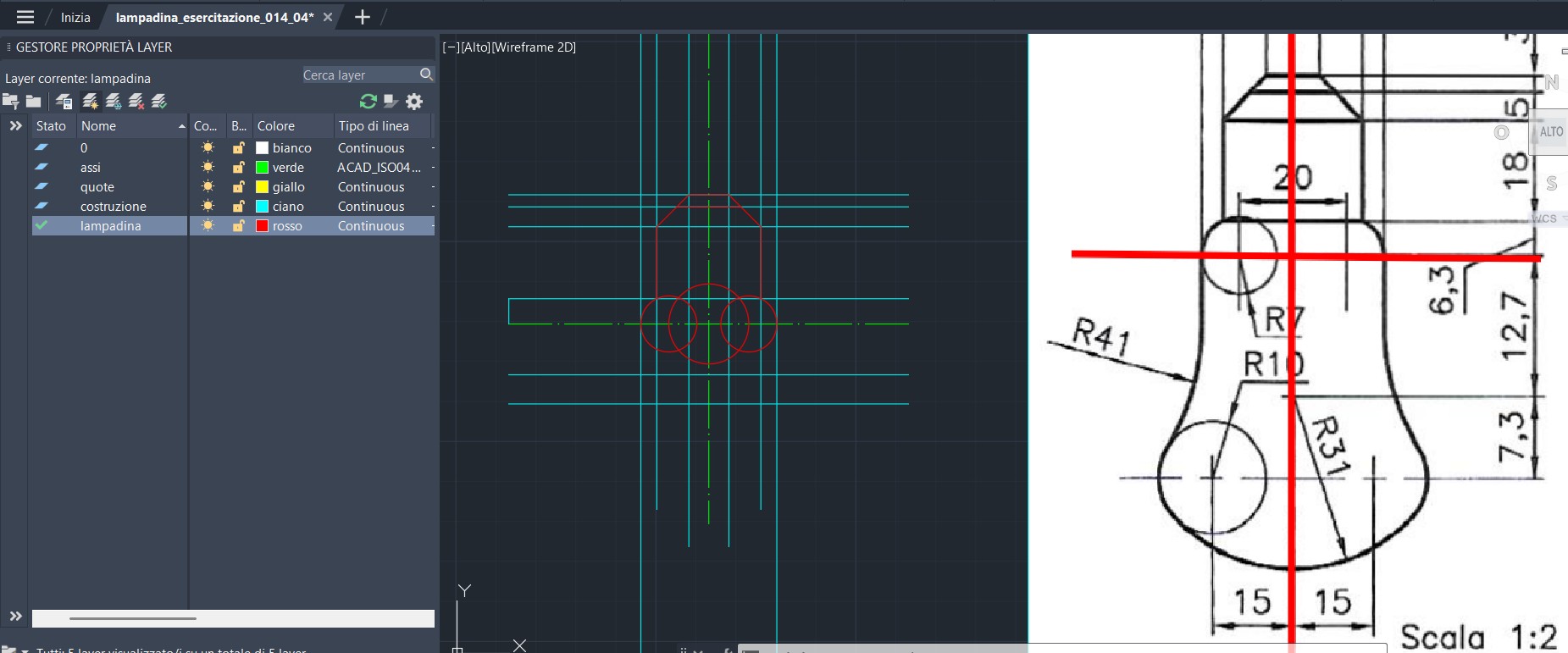The image size is (1568, 653).
Task: Change linetype Continuous of costruzione layer
Action: point(371,207)
